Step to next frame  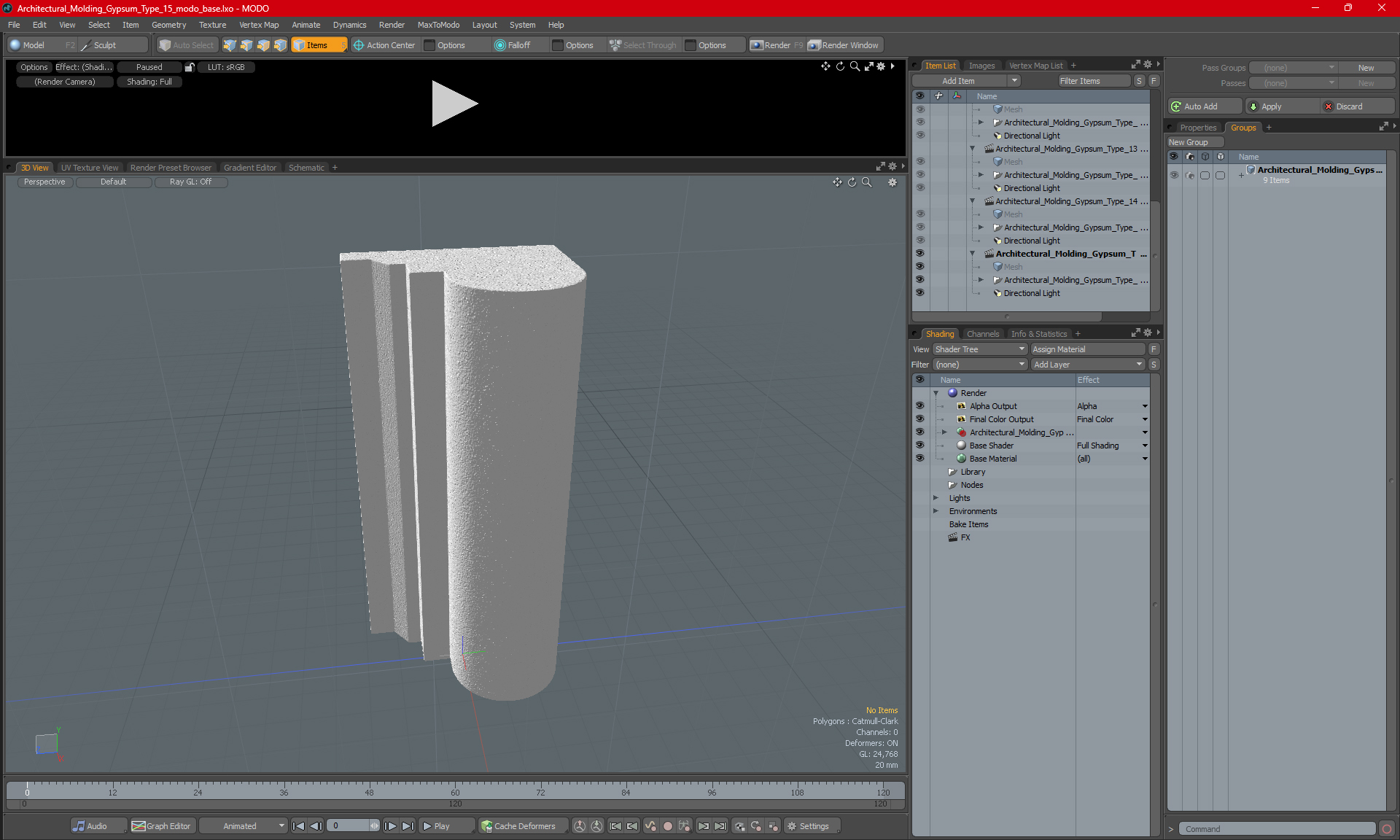(391, 826)
